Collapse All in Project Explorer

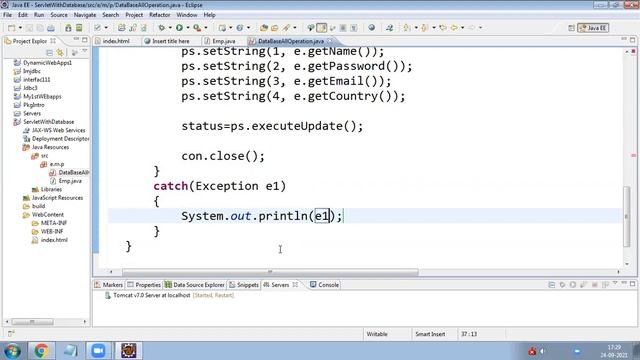click(x=49, y=53)
